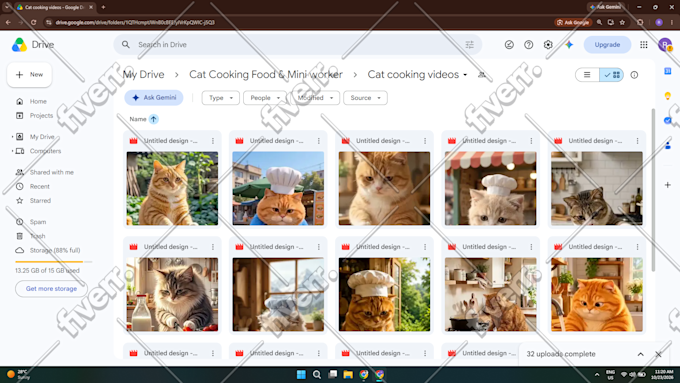Open the Calendar side panel icon

coord(668,71)
